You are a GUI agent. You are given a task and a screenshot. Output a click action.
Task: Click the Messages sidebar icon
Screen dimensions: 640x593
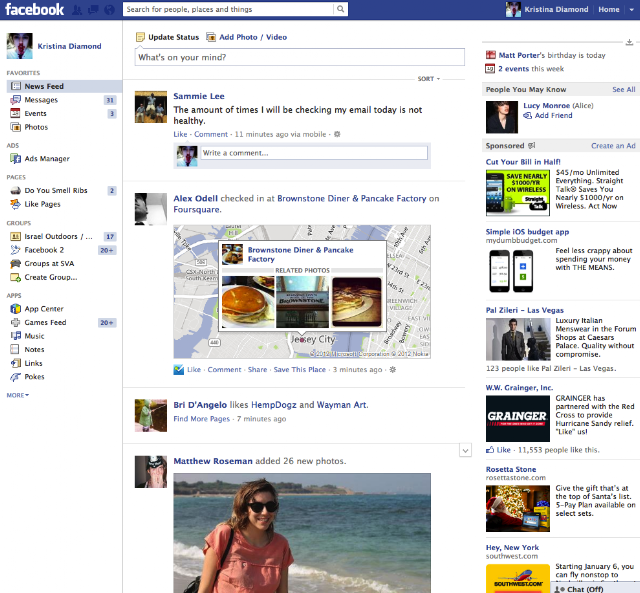click(x=16, y=100)
